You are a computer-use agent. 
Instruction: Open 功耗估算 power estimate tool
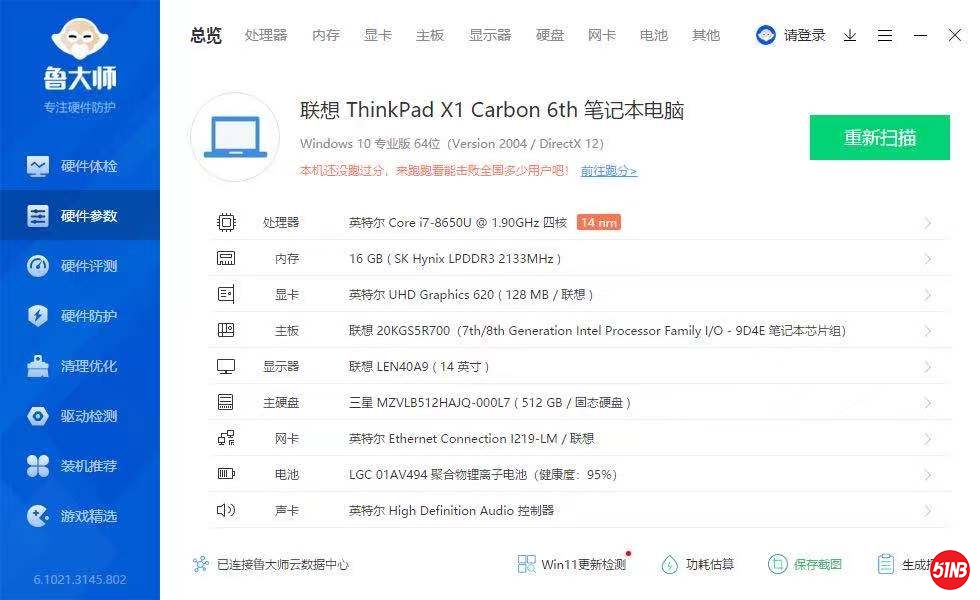pyautogui.click(x=698, y=564)
